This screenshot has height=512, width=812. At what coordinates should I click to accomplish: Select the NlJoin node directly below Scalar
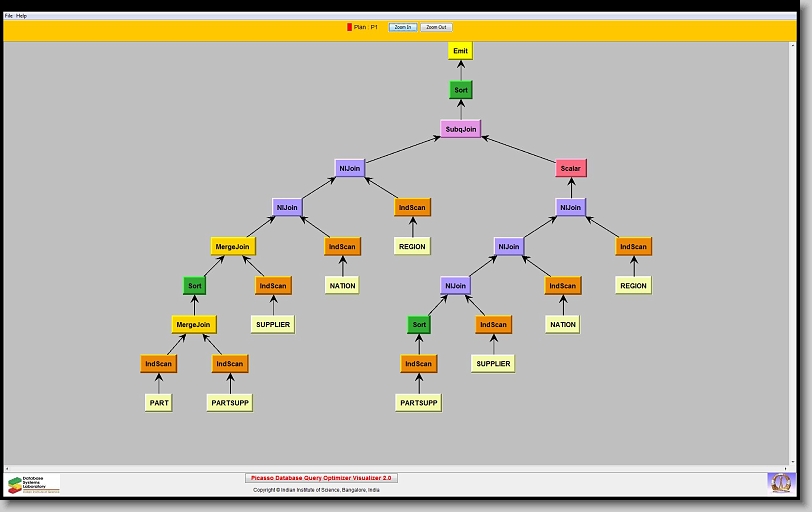tap(571, 207)
